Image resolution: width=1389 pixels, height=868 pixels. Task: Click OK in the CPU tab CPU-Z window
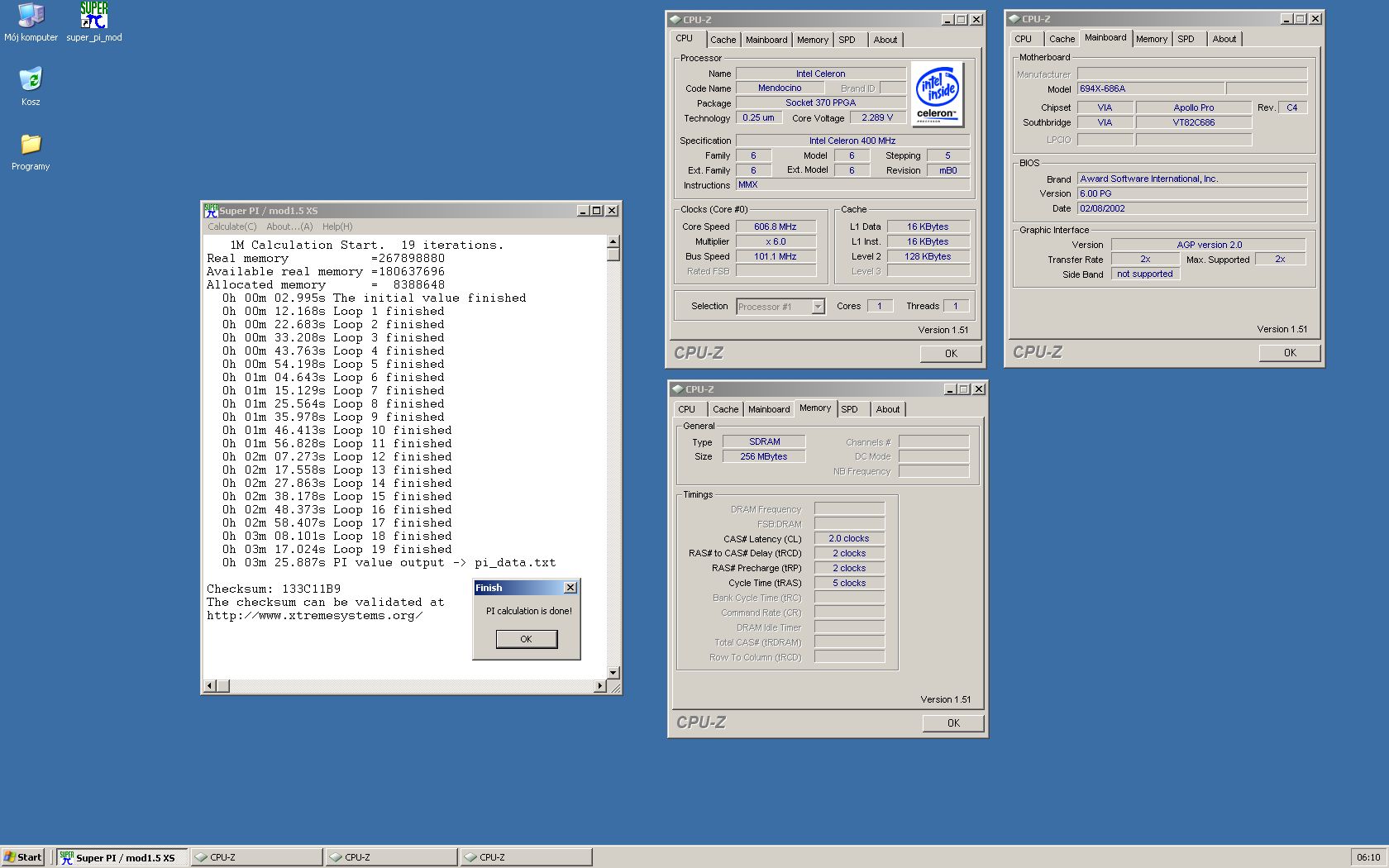(952, 354)
